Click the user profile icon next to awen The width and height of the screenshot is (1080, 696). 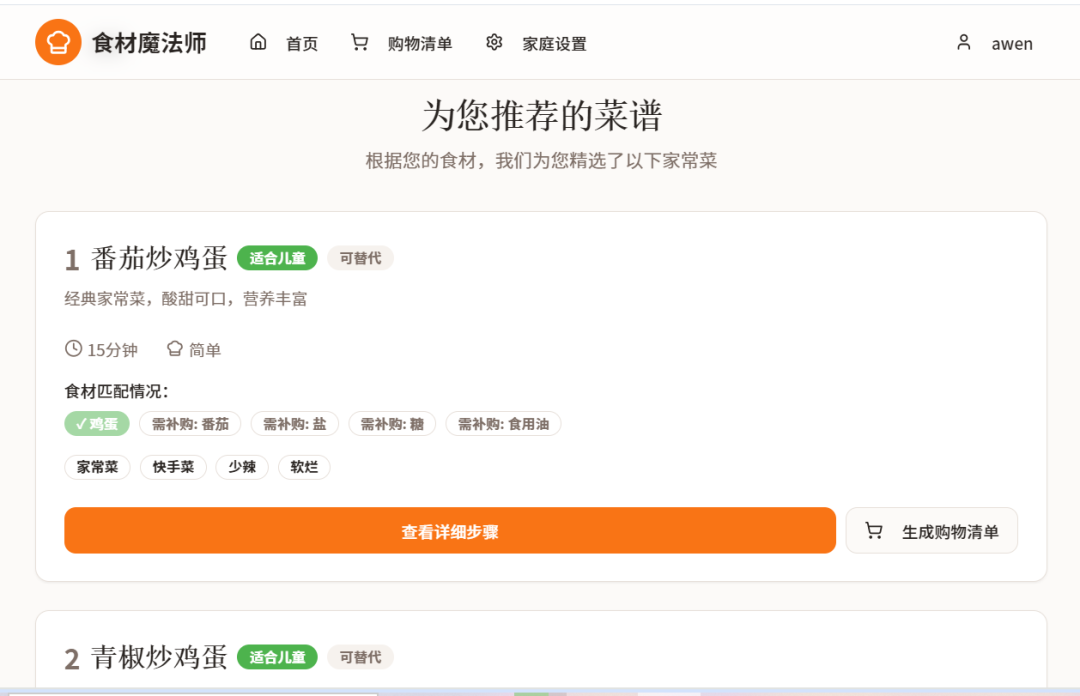click(963, 42)
